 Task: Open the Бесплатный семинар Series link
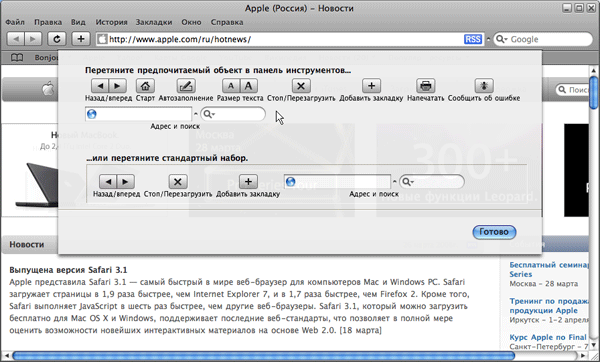(x=549, y=269)
